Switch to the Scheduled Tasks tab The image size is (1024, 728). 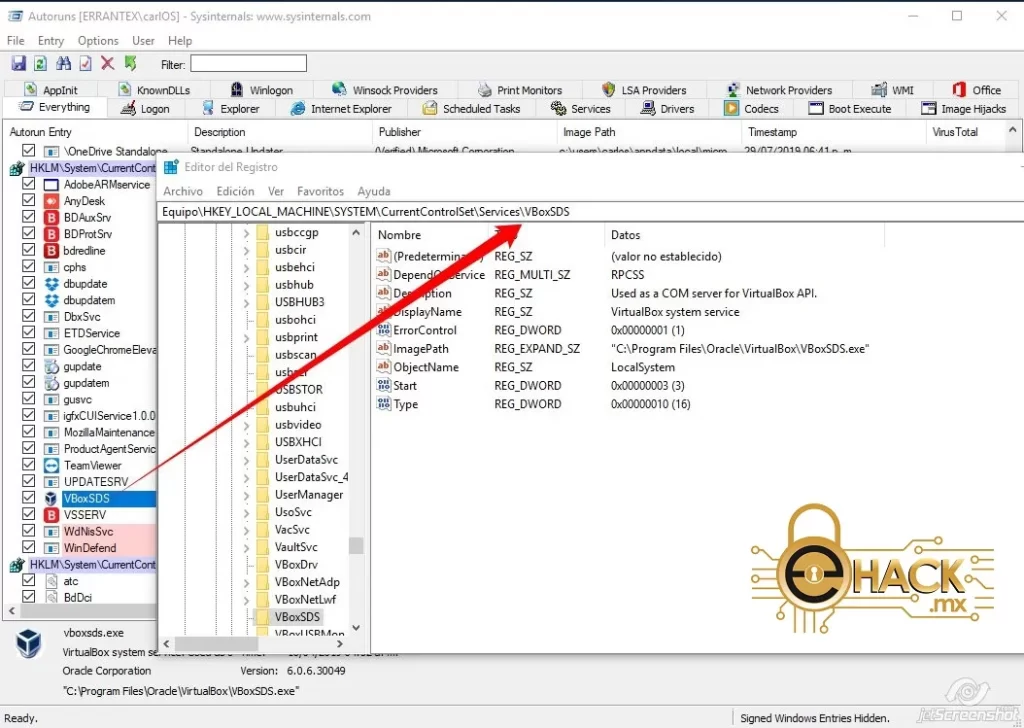point(472,108)
